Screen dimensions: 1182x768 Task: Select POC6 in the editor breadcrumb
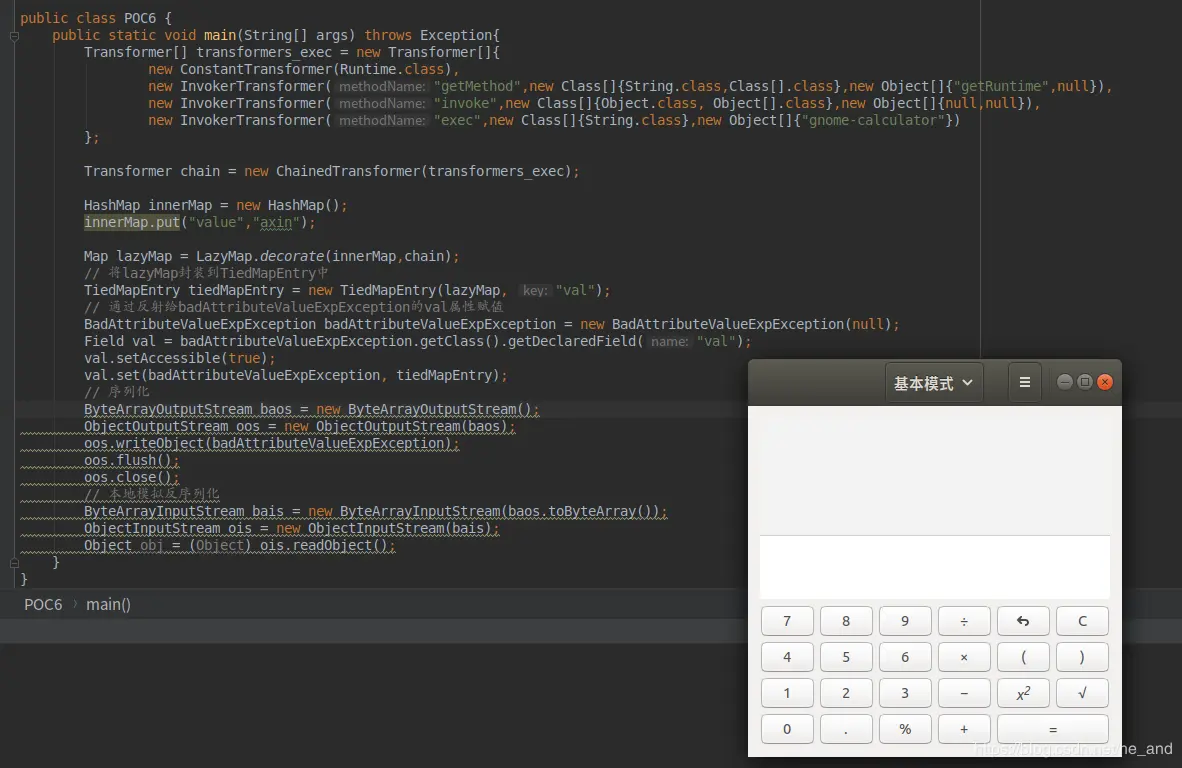(43, 604)
